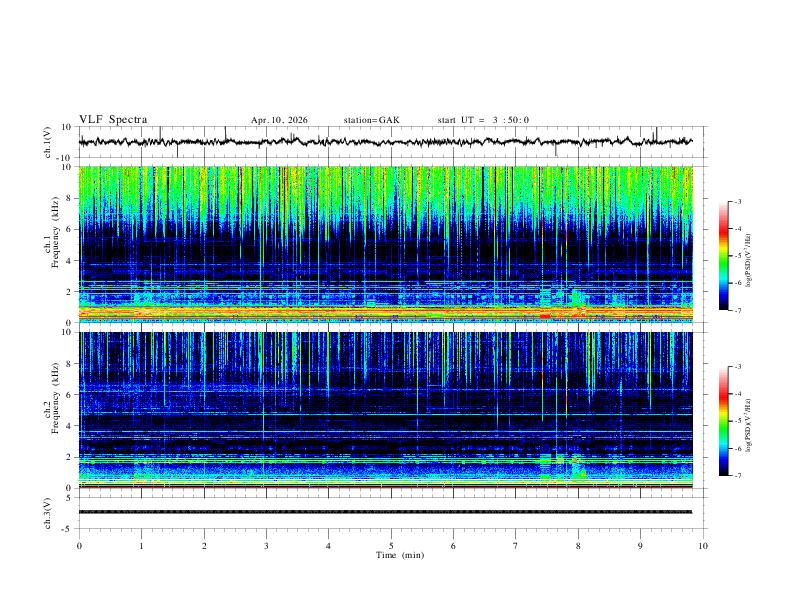This screenshot has height=612, width=792.
Task: Click the time axis tick label "5"
Action: pos(391,546)
